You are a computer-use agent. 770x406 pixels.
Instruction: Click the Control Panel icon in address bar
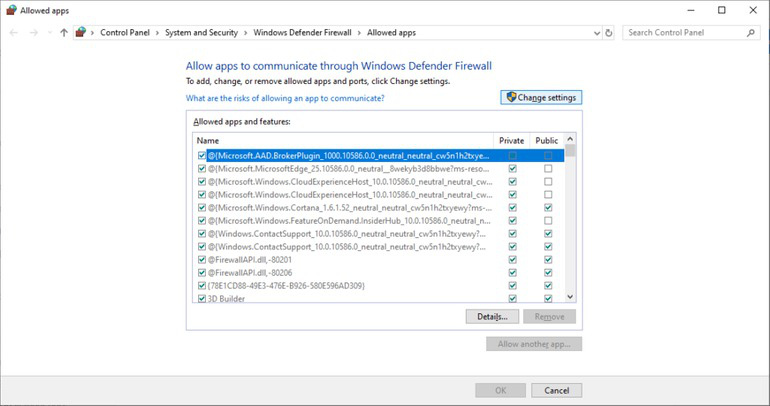click(81, 32)
